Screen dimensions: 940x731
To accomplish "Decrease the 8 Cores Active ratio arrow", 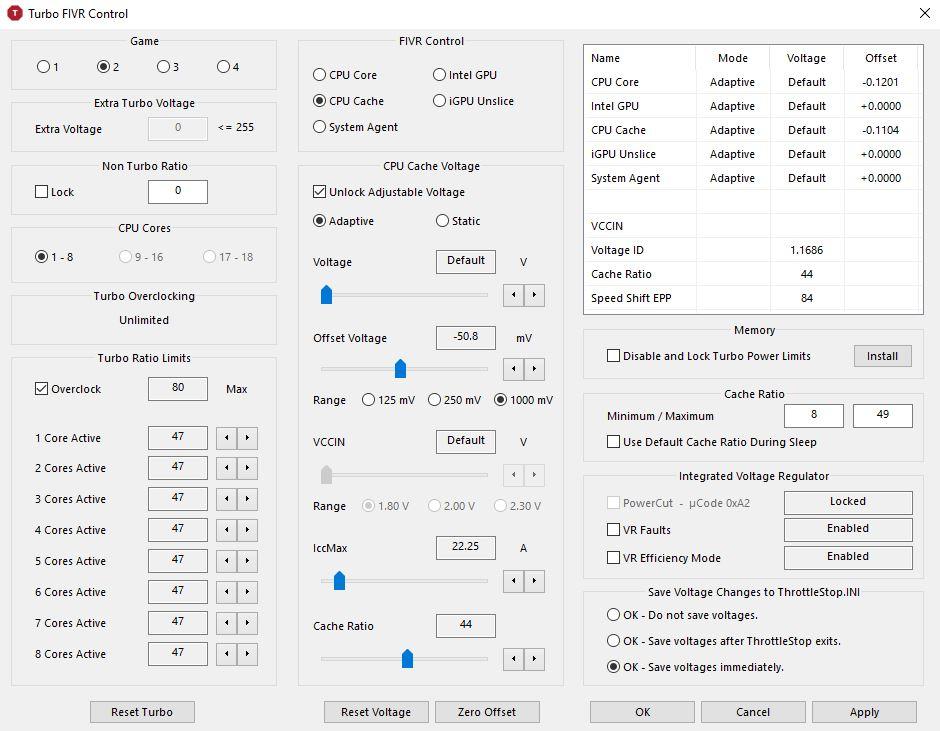I will pos(227,654).
